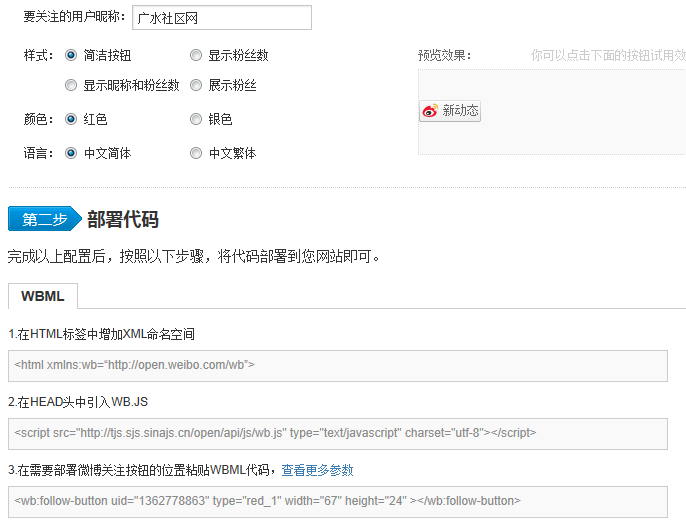Click the html xmlns:wb code box

coord(338,366)
